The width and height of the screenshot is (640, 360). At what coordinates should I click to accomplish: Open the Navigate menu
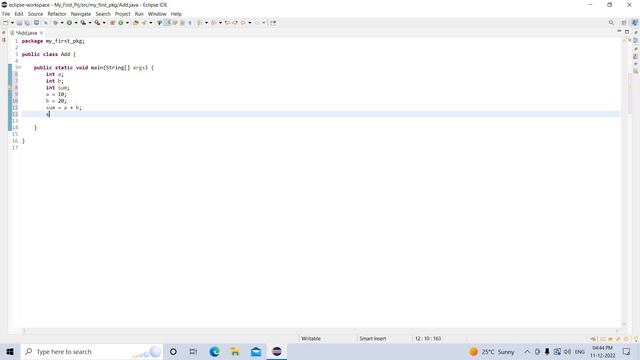click(81, 14)
